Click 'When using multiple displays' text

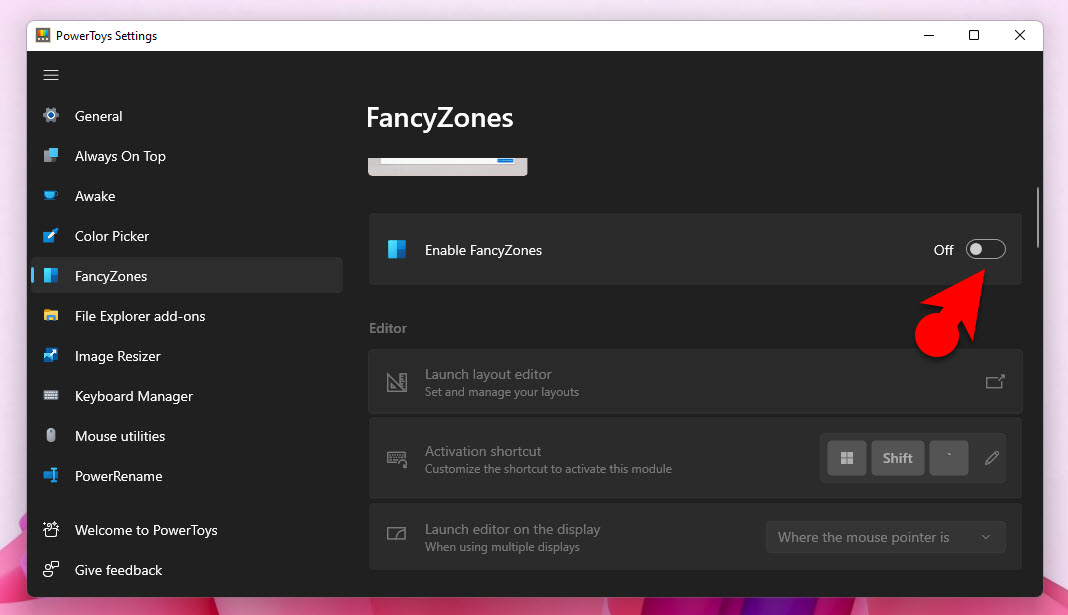(x=502, y=547)
